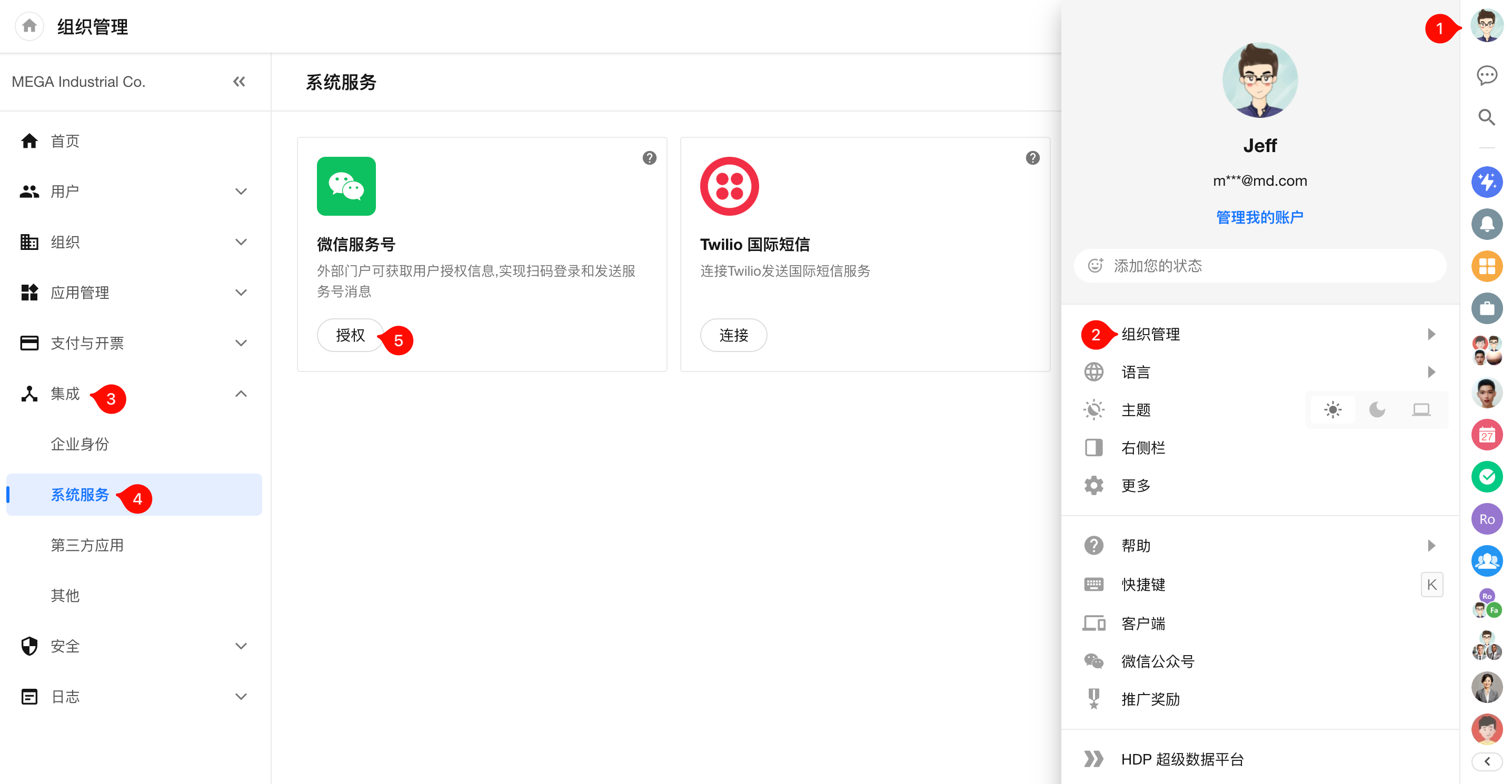Open the chat messages icon
The height and width of the screenshot is (784, 1512).
[x=1486, y=75]
